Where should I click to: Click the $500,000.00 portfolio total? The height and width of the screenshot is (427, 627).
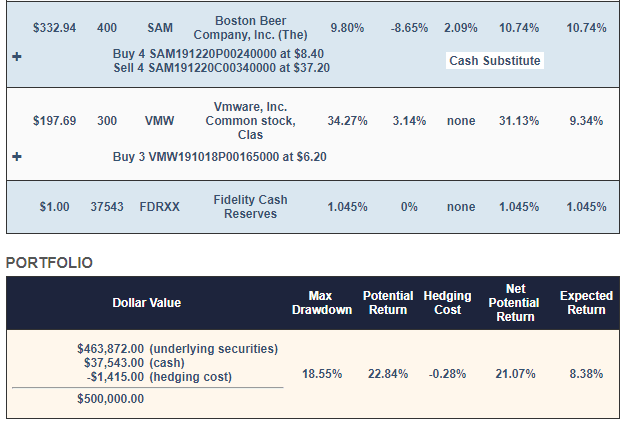tap(110, 398)
